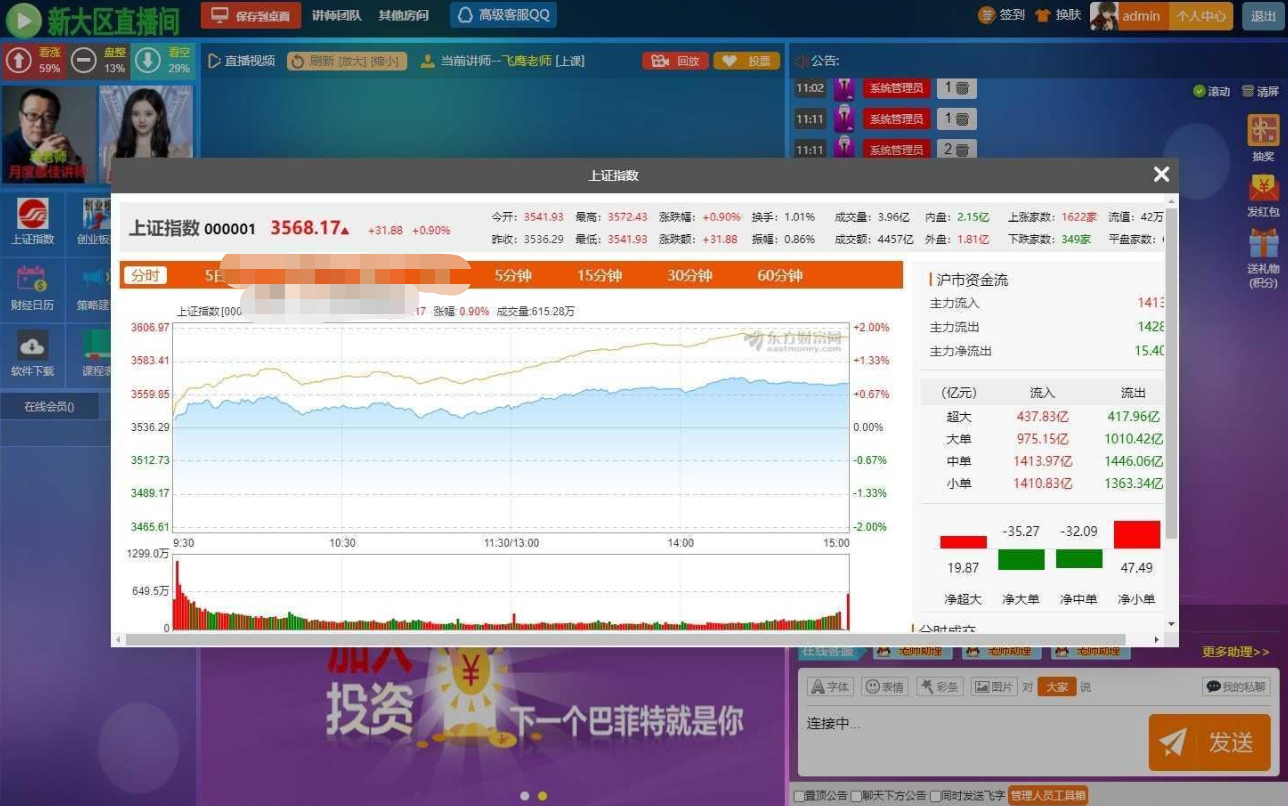
Task: Click the 看空 down-arrow vote icon
Action: [148, 61]
